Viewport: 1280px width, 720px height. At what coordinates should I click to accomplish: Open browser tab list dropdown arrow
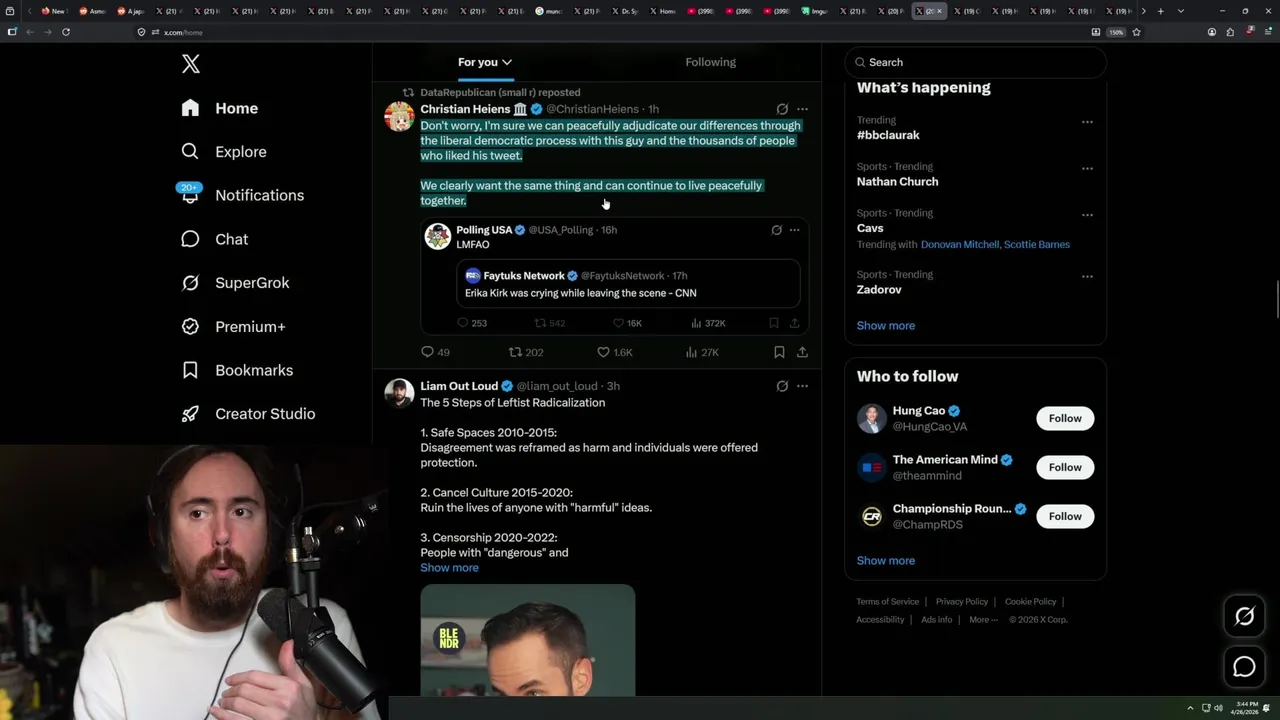(1181, 11)
